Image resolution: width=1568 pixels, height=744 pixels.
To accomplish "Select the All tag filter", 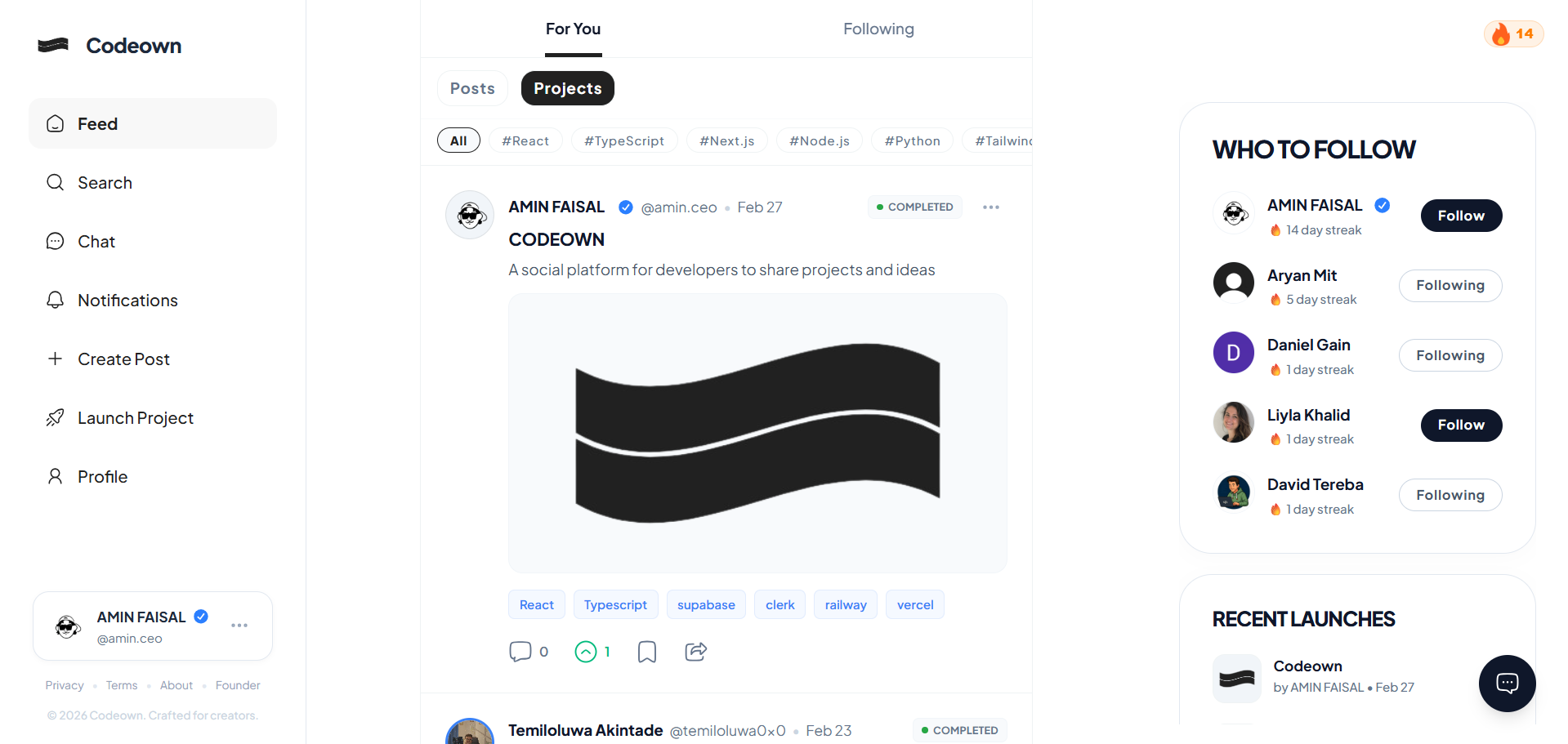I will (x=458, y=140).
